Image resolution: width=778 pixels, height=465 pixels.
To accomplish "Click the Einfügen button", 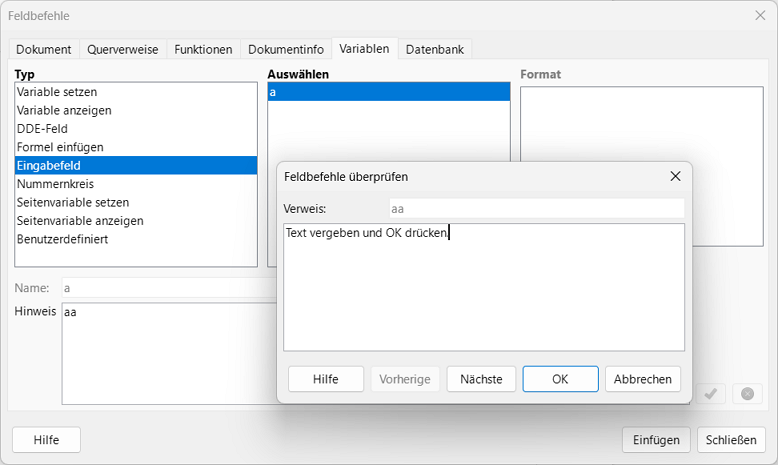I will click(x=656, y=440).
